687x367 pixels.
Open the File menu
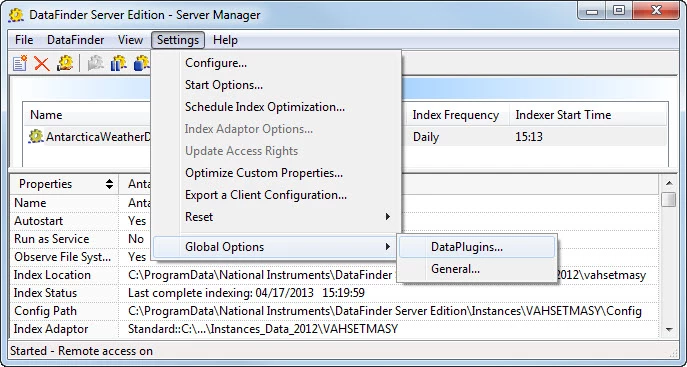[24, 40]
